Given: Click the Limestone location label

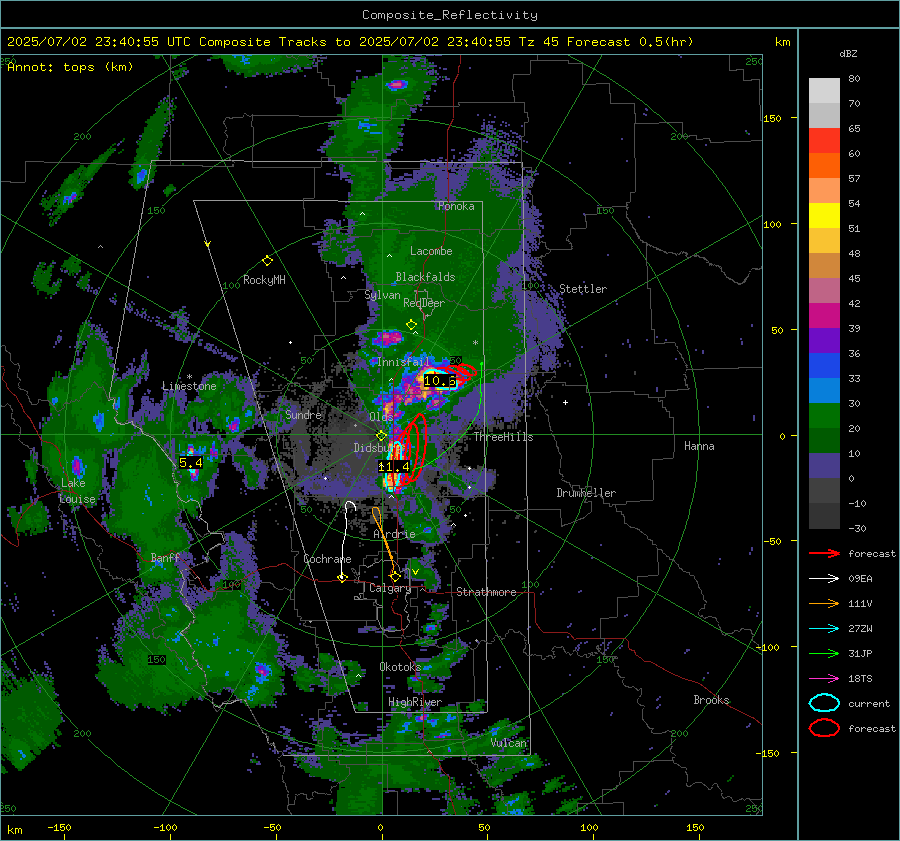Looking at the screenshot, I should tap(189, 386).
